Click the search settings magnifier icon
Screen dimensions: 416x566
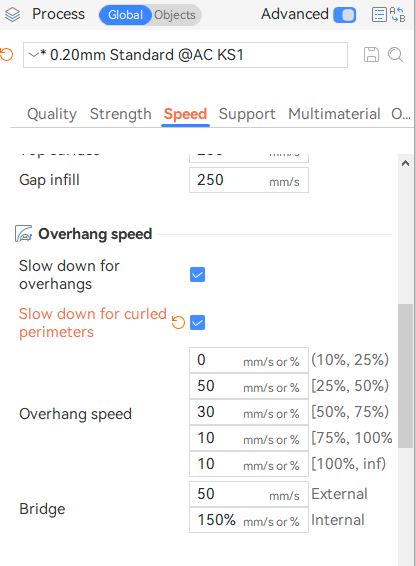[x=395, y=55]
